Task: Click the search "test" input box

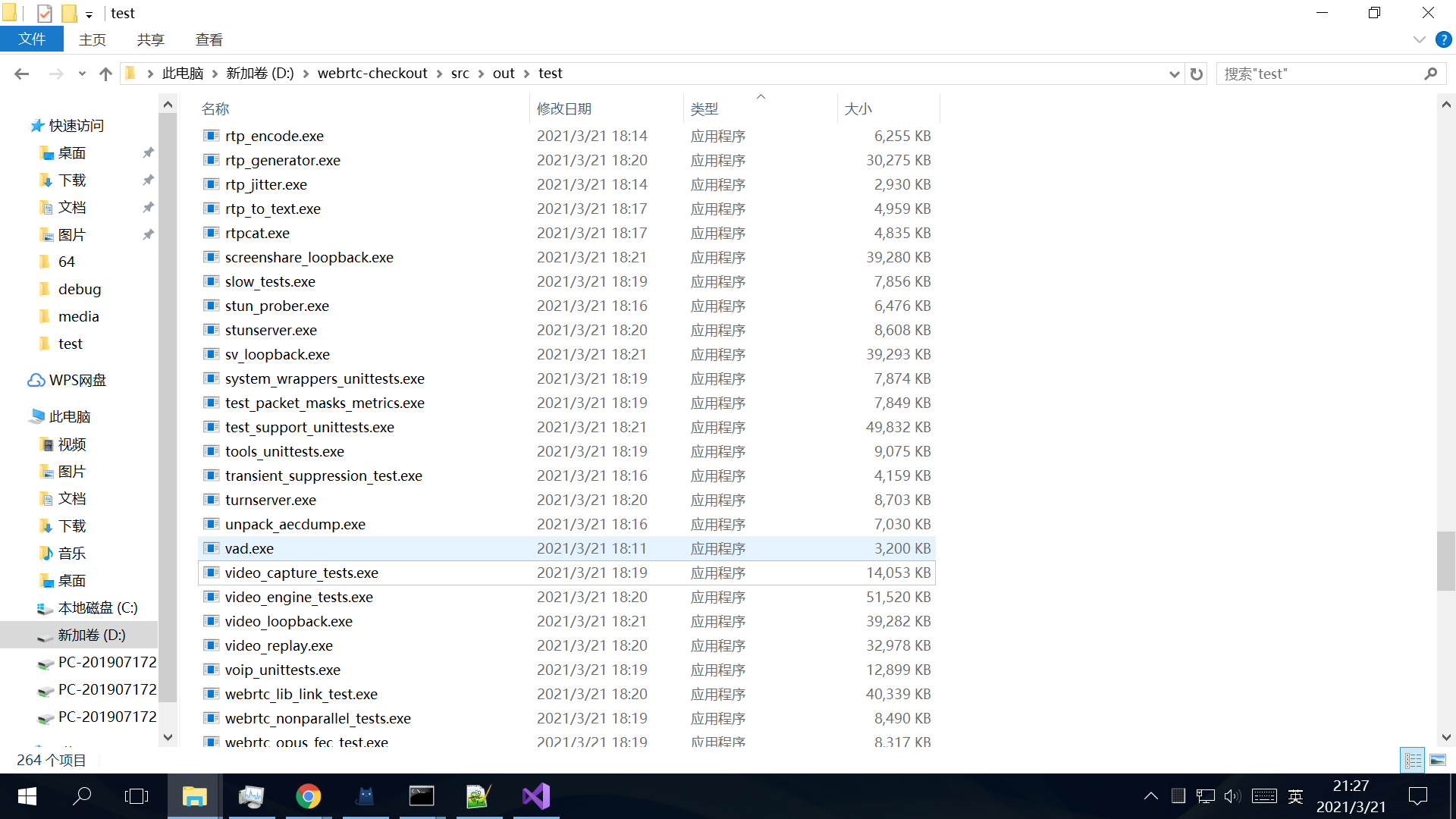Action: coord(1319,74)
